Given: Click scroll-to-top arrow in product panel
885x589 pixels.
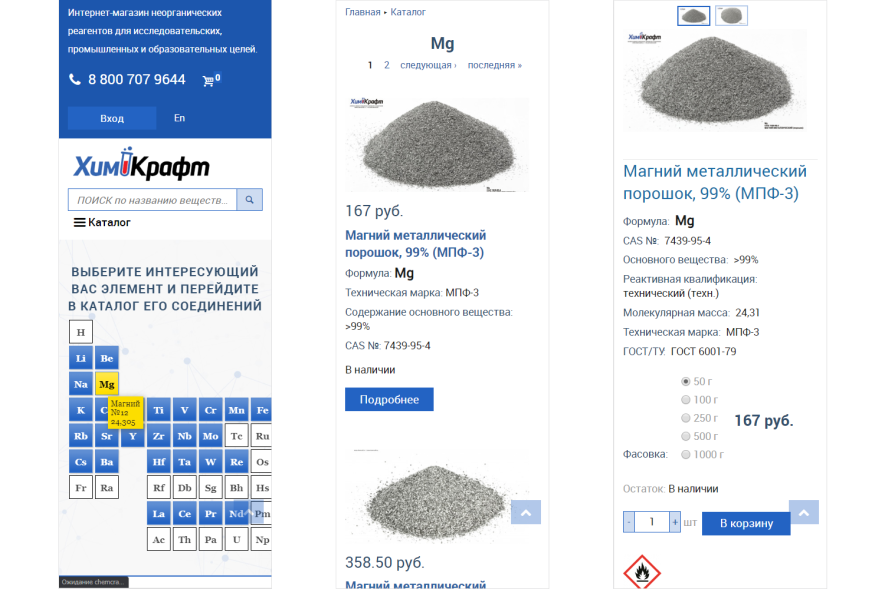Looking at the screenshot, I should (804, 512).
